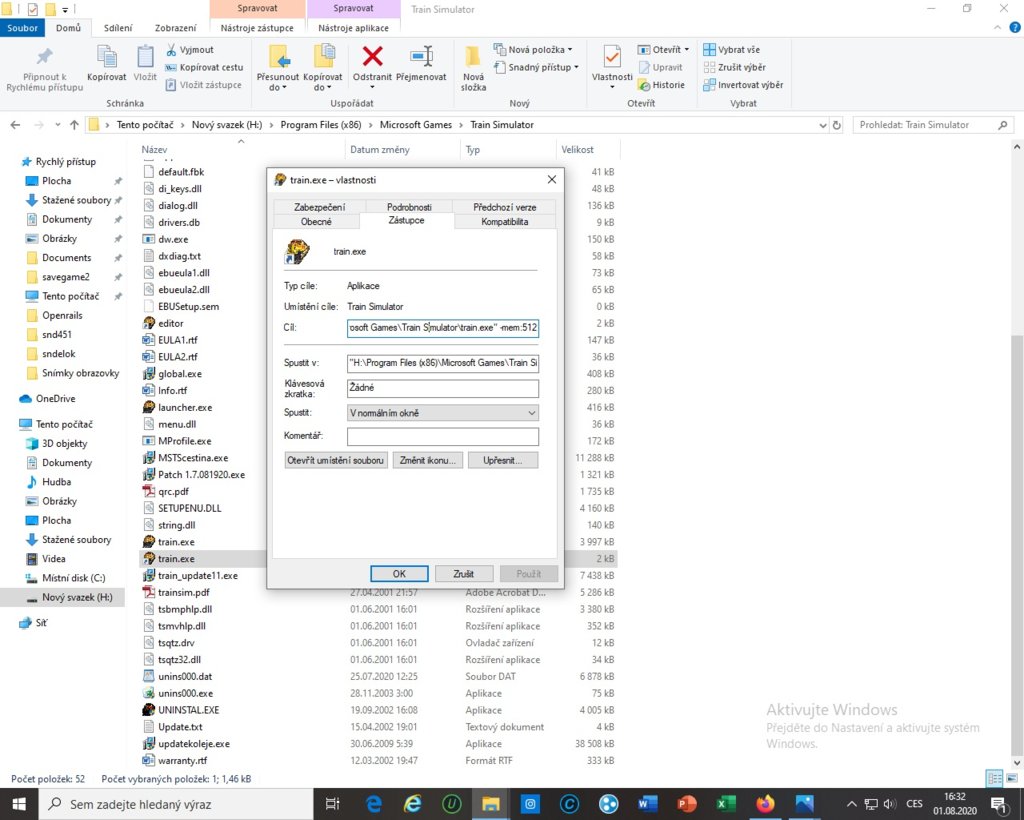Click the Kopírovat copy icon in Schránka
Screen dimensions: 1024x820
pyautogui.click(x=106, y=58)
